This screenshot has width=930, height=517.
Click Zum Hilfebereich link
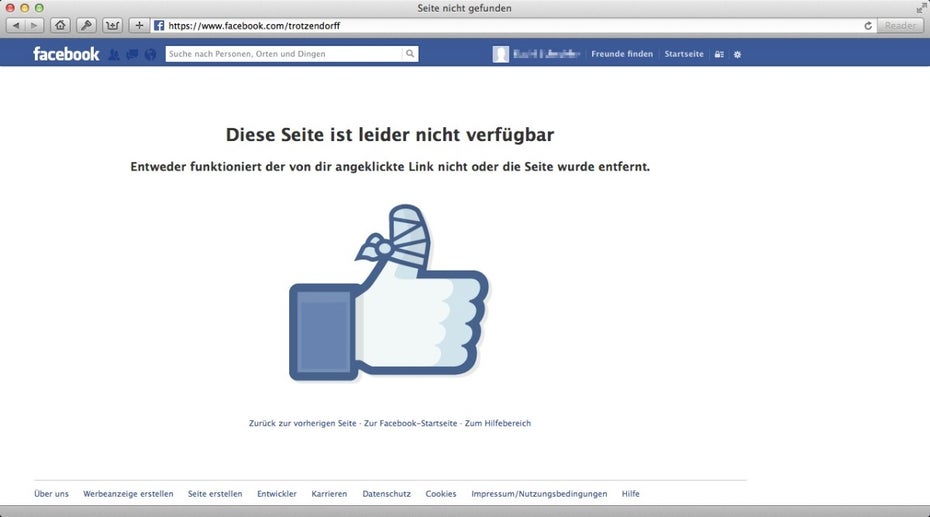click(498, 423)
